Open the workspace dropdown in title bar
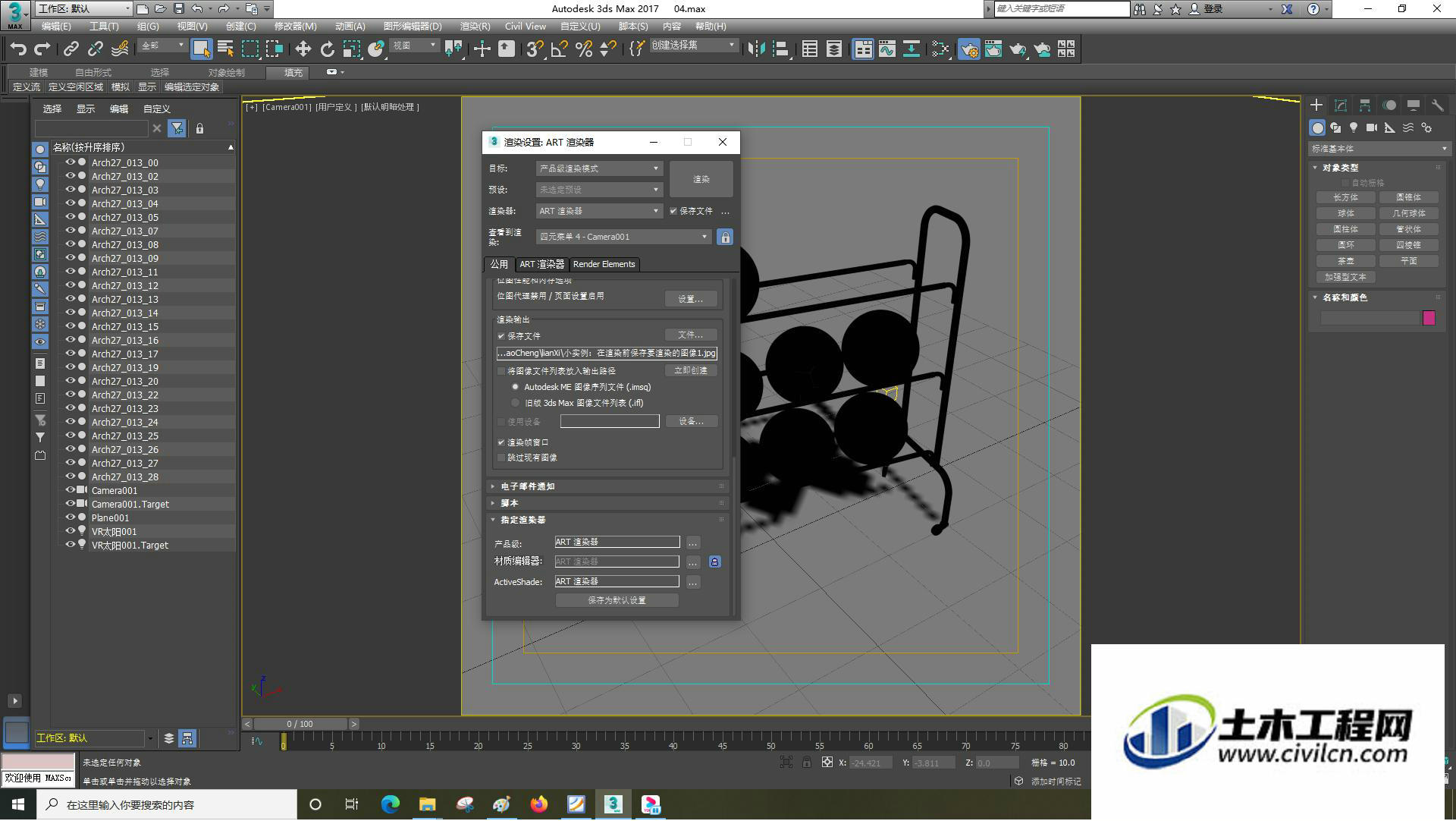 click(x=83, y=9)
